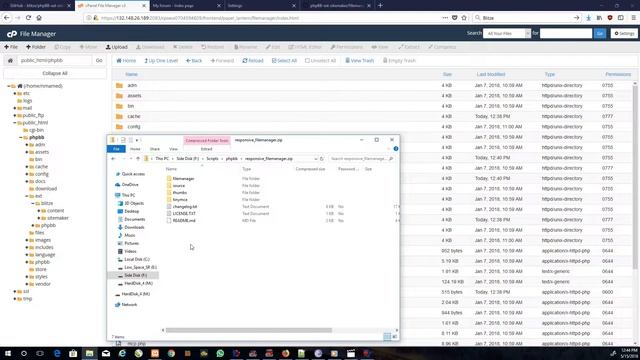Click the Explorer back arrow
640x360 pixels.
pos(113,159)
